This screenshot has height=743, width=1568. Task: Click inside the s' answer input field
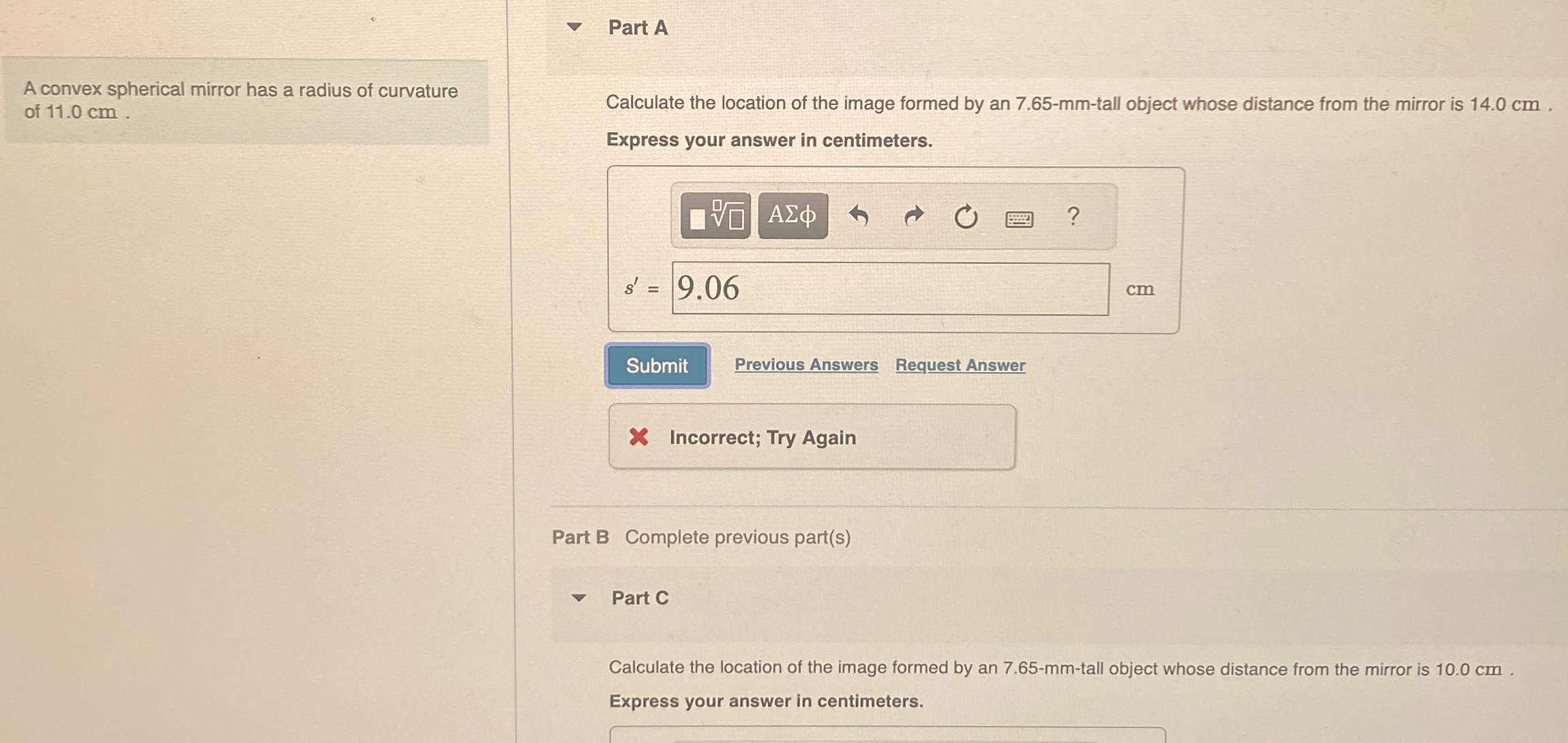click(887, 289)
